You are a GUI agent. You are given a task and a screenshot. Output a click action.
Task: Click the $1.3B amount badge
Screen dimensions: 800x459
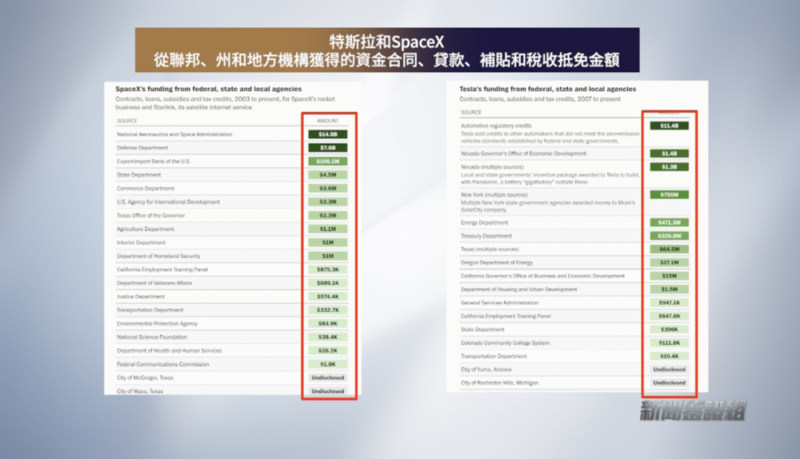pos(669,167)
